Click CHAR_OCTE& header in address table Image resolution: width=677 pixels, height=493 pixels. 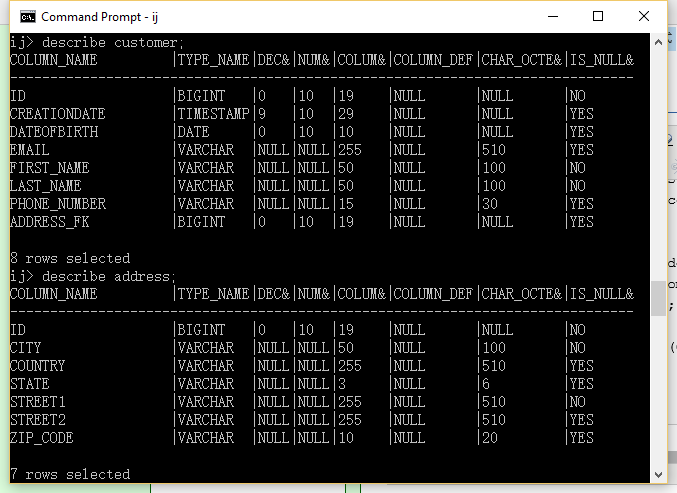click(x=522, y=294)
